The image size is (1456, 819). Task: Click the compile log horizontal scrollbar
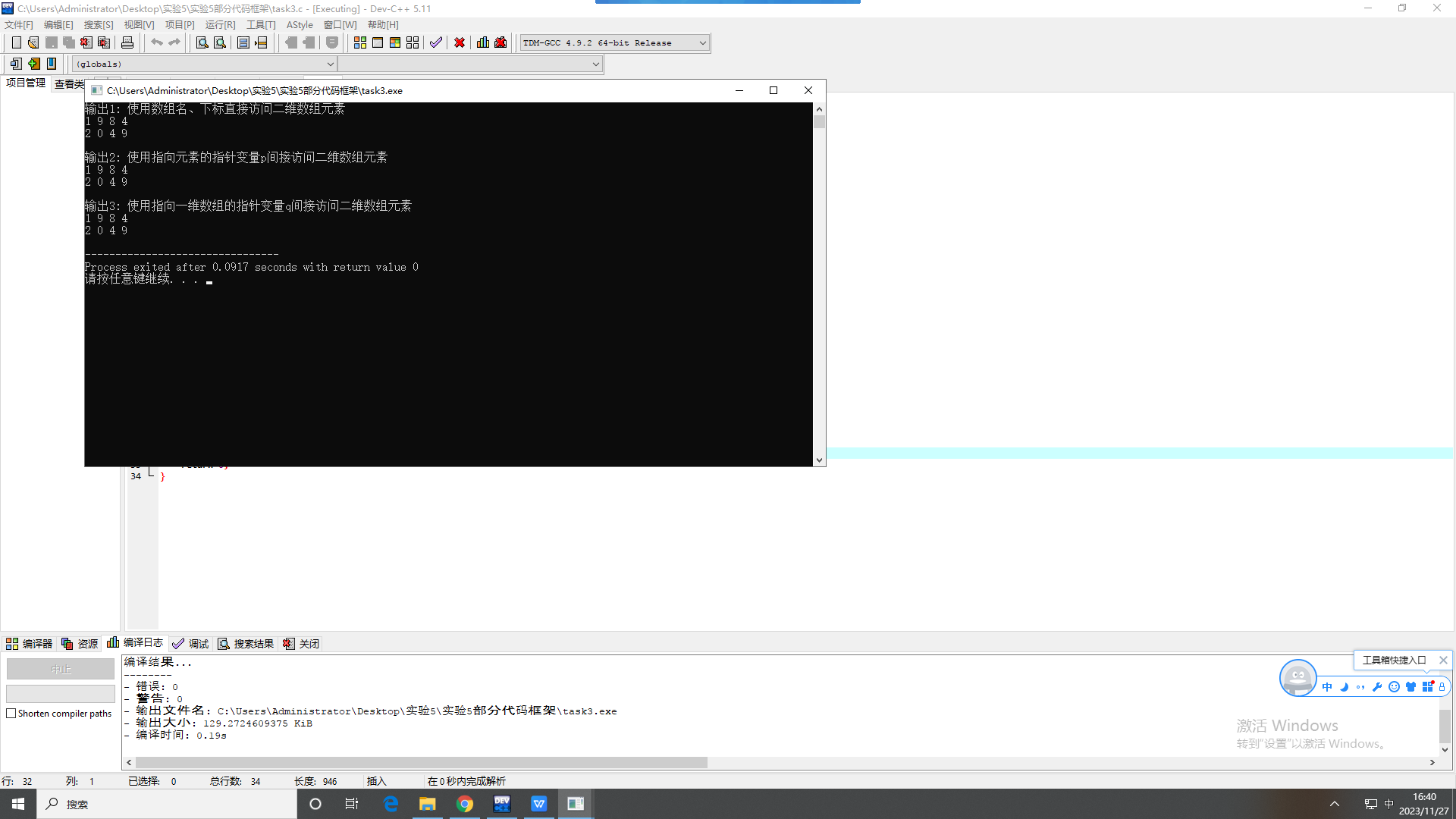point(421,762)
